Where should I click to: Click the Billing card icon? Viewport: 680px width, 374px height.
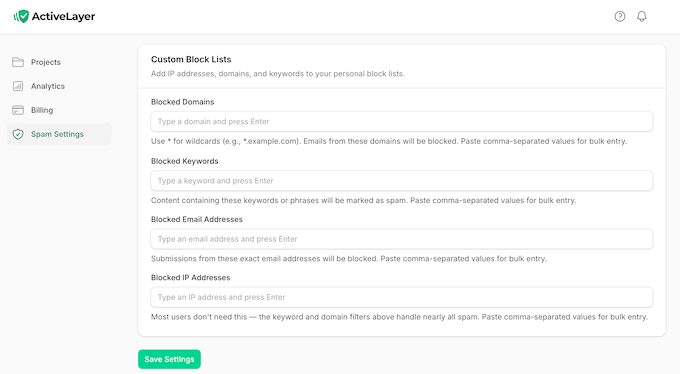coord(18,110)
